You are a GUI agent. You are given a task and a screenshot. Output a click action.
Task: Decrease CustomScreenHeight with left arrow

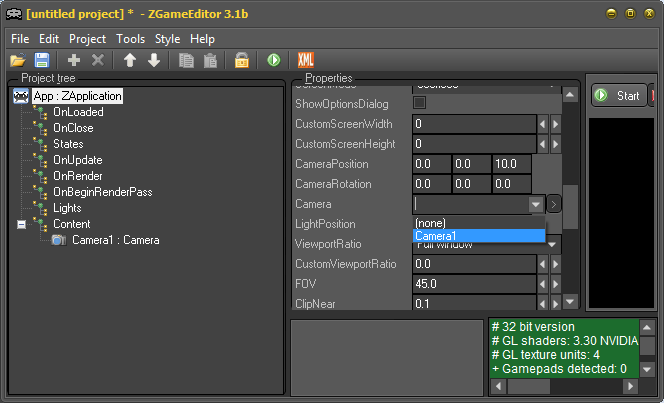coord(542,144)
